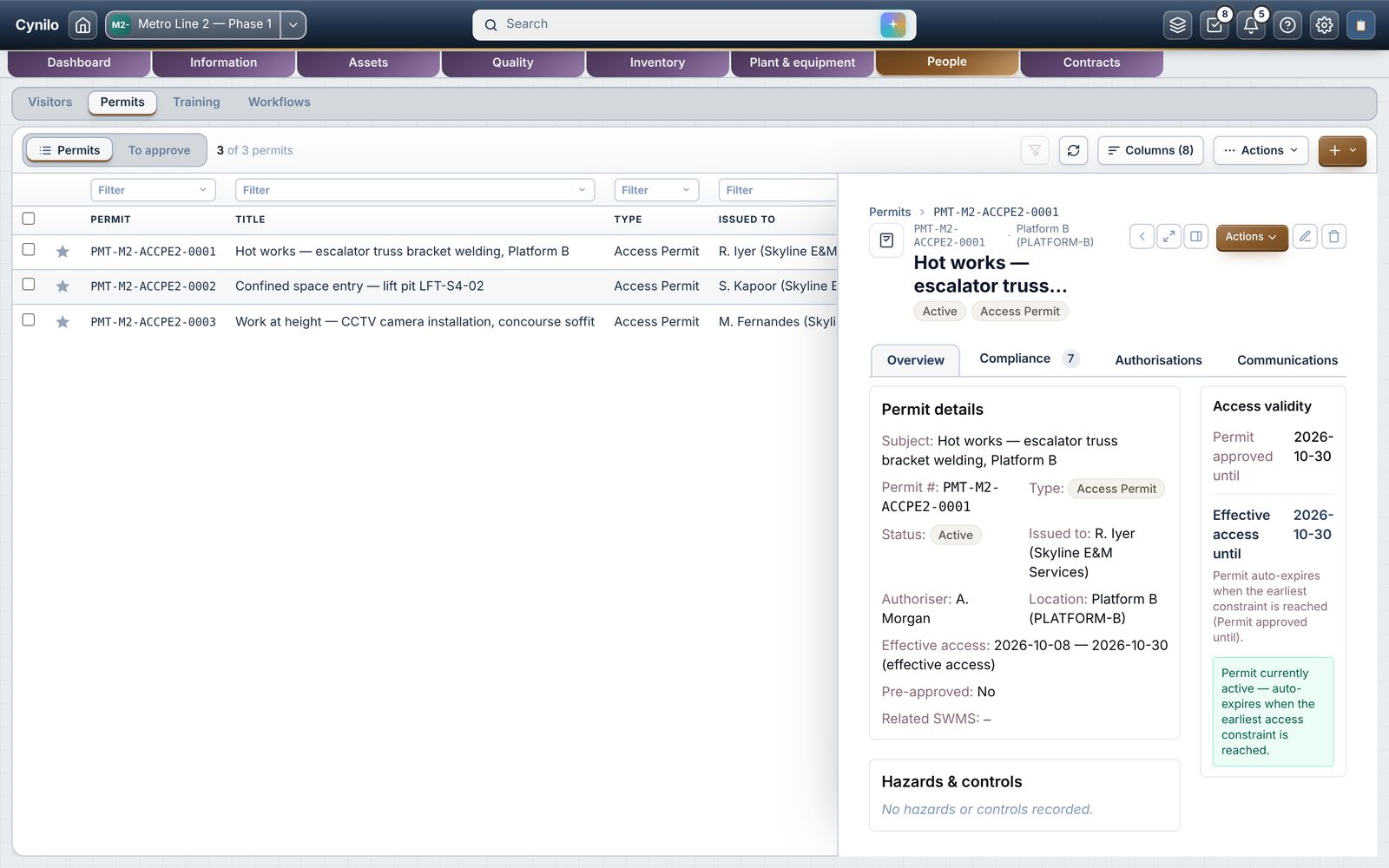The image size is (1389, 868).
Task: Open notifications bell with badge 5
Action: tap(1251, 25)
